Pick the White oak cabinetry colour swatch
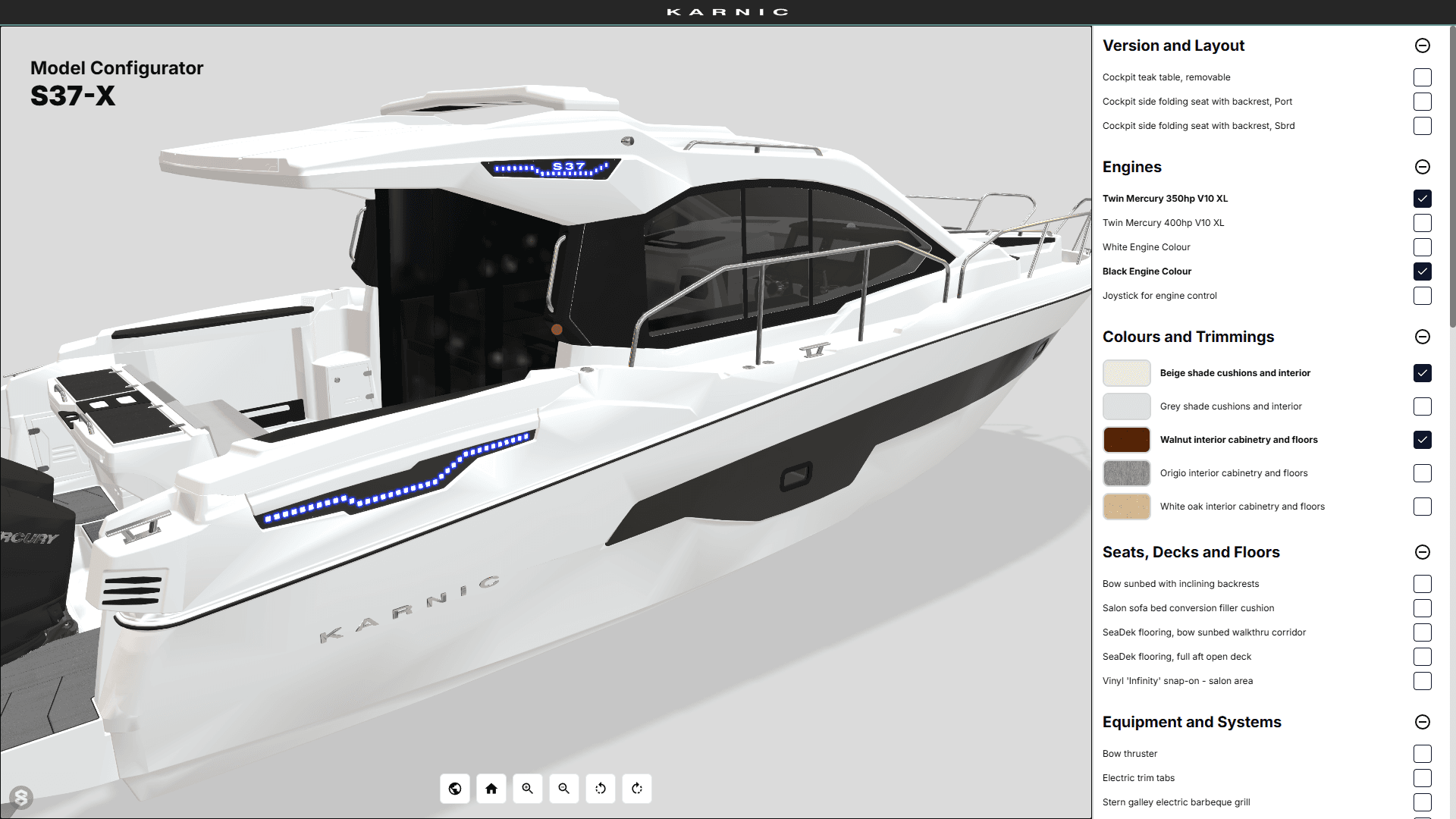Viewport: 1456px width, 819px height. coord(1126,507)
